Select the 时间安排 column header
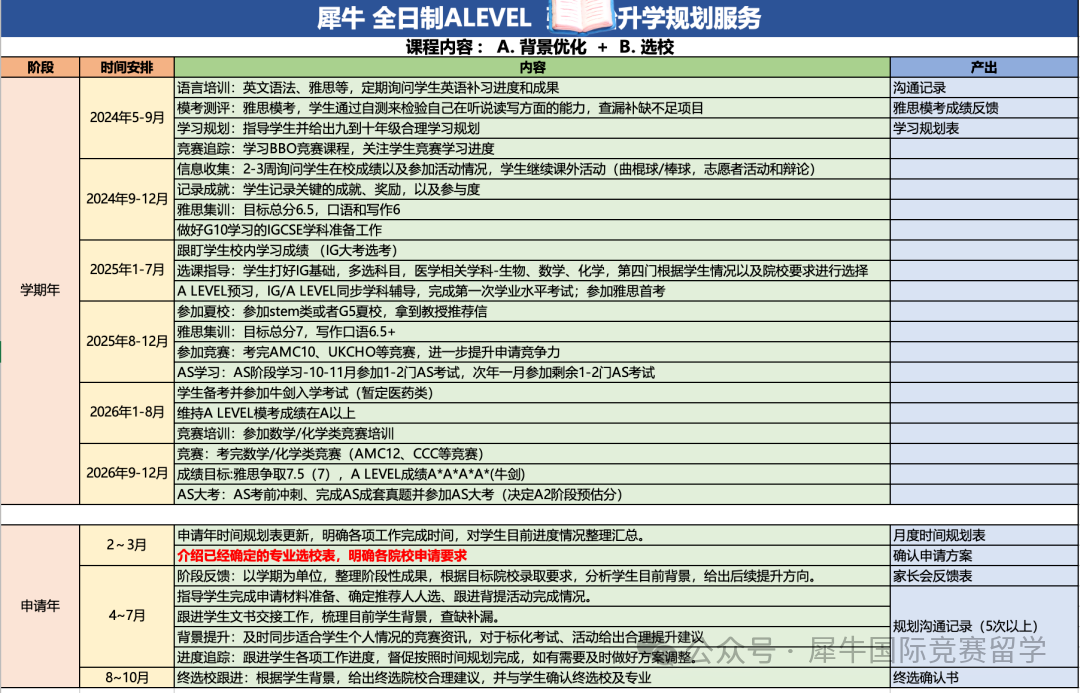Screen dimensions: 1080x693 point(127,68)
